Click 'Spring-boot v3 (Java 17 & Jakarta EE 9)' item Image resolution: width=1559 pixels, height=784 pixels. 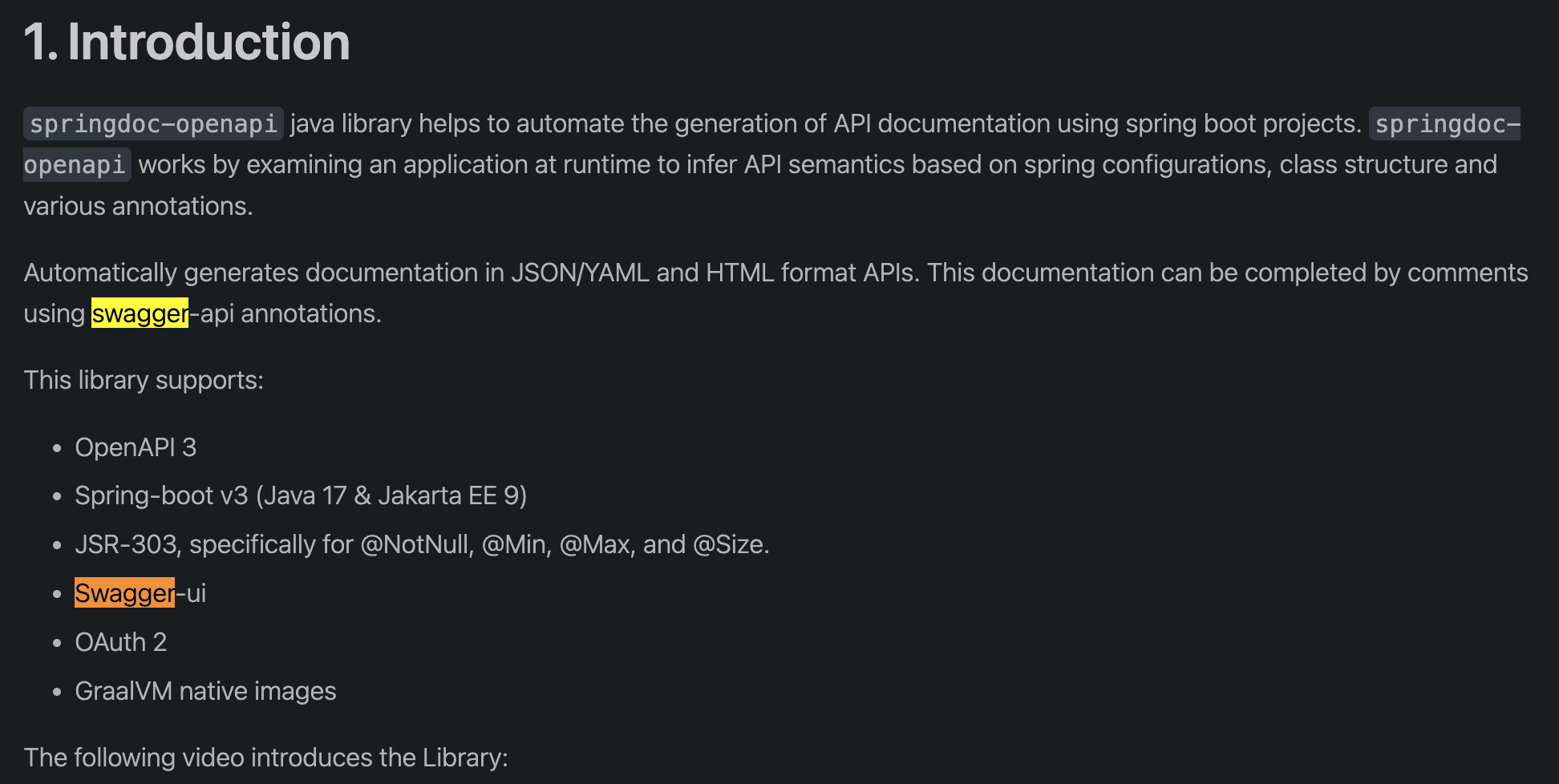pyautogui.click(x=301, y=495)
